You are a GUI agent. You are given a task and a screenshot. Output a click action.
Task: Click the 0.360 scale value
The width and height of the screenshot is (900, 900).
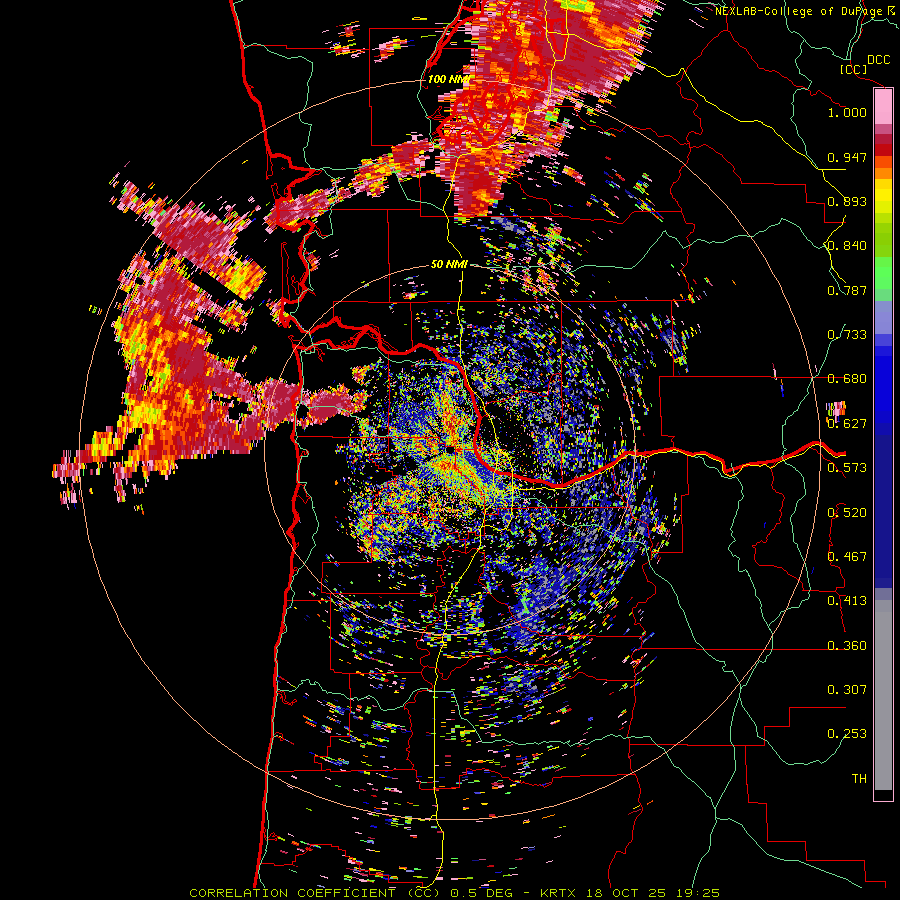point(847,646)
